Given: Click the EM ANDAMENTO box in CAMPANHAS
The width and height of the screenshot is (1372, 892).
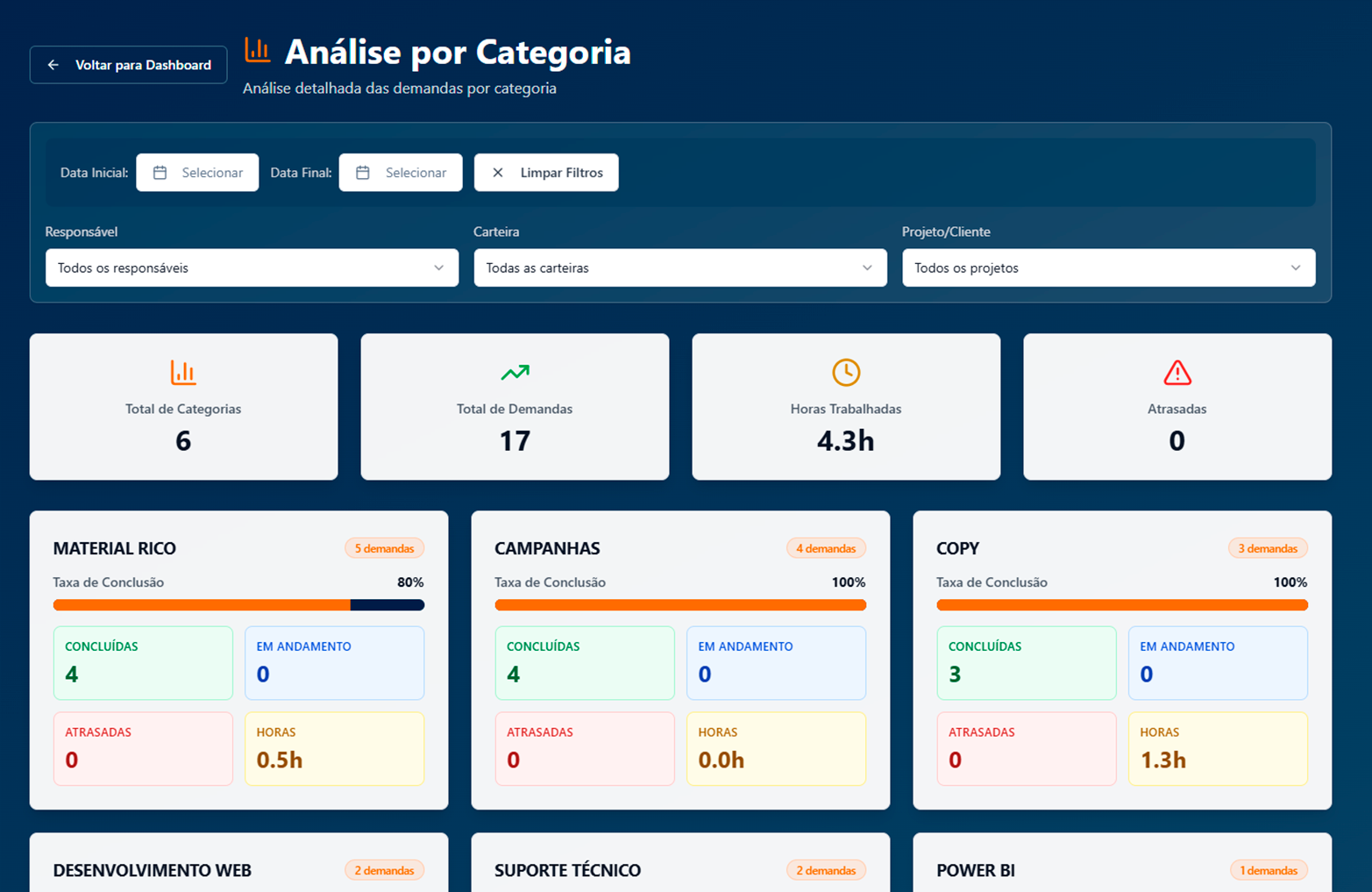Looking at the screenshot, I should (x=777, y=663).
